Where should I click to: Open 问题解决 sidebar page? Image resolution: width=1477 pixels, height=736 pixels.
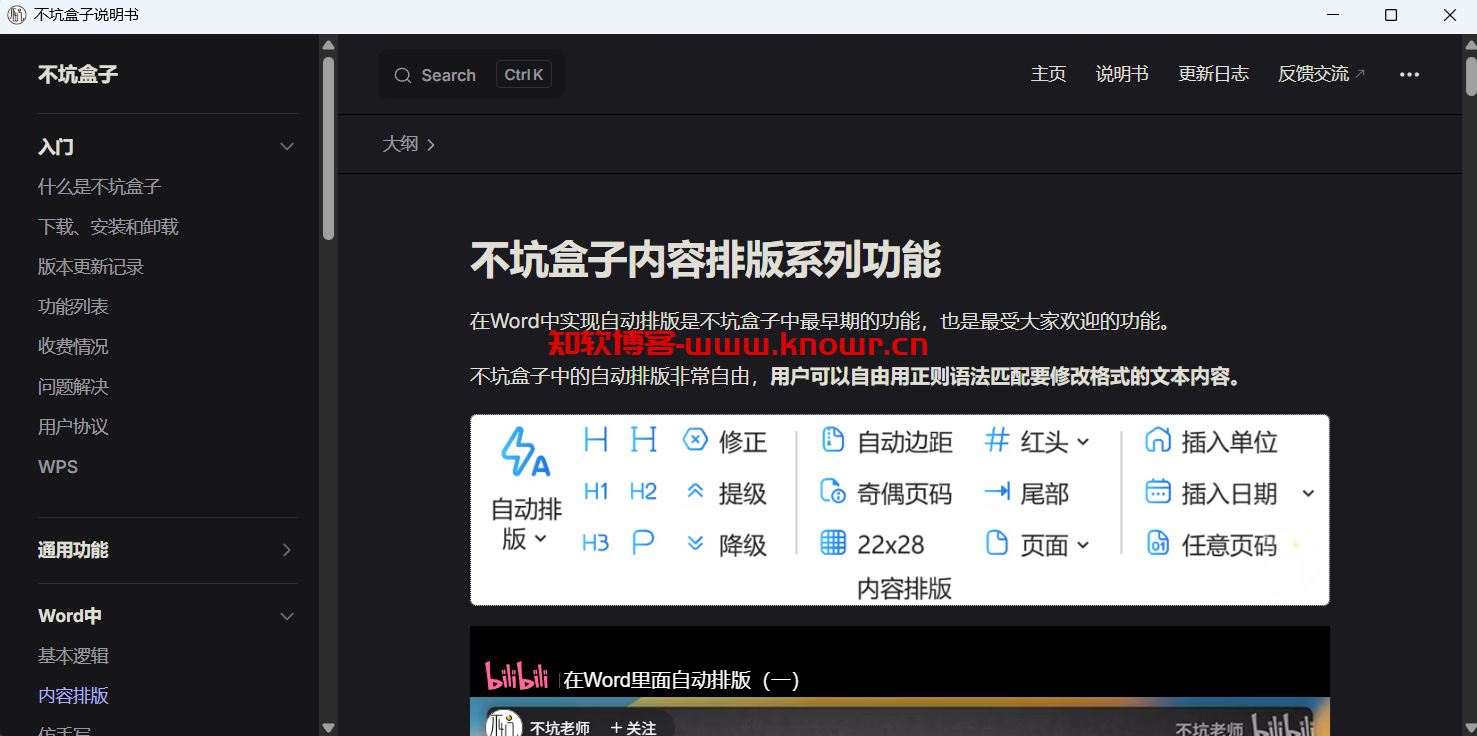pos(73,387)
